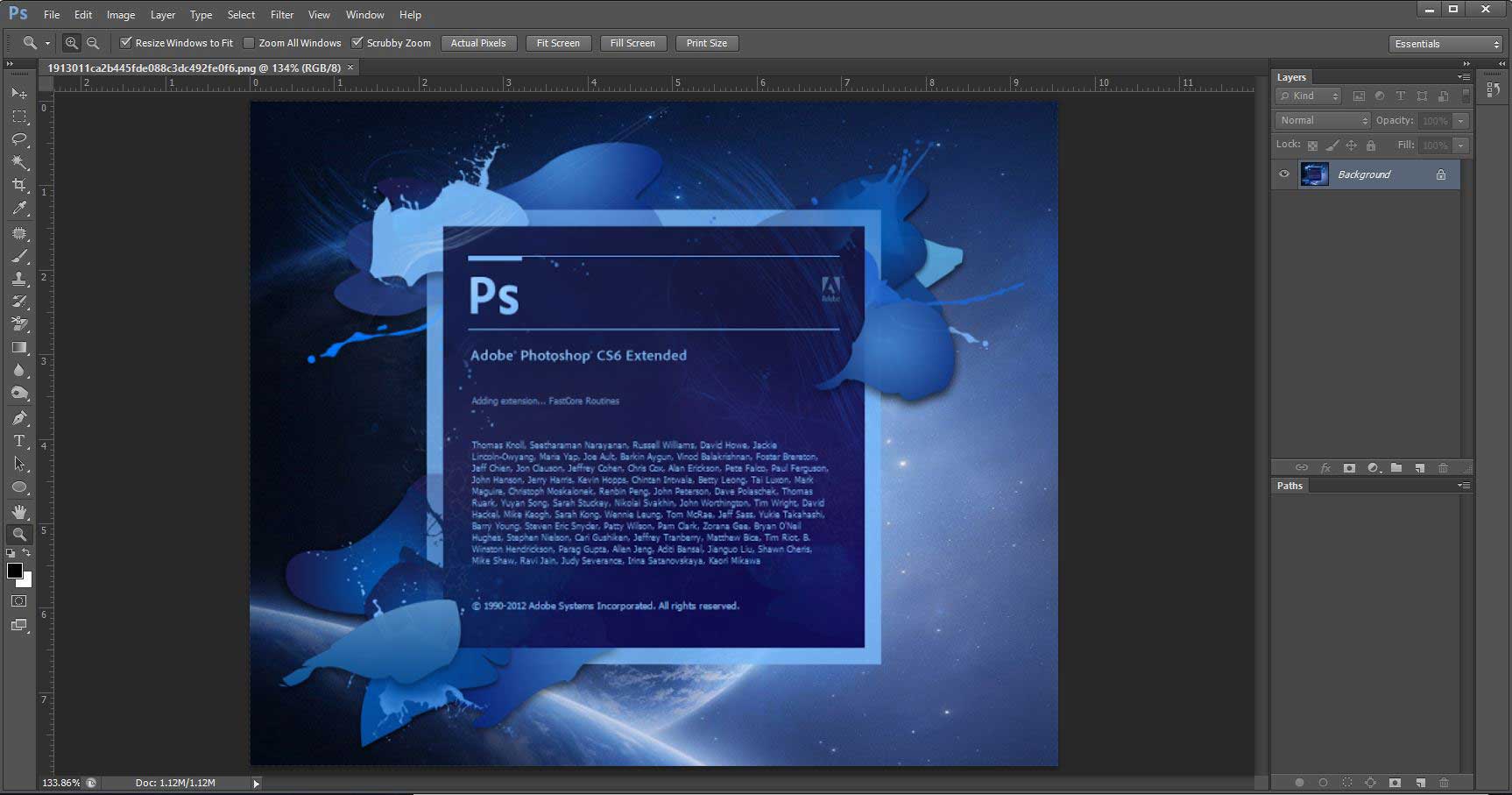Select the Blur tool
1512x795 pixels.
point(18,370)
